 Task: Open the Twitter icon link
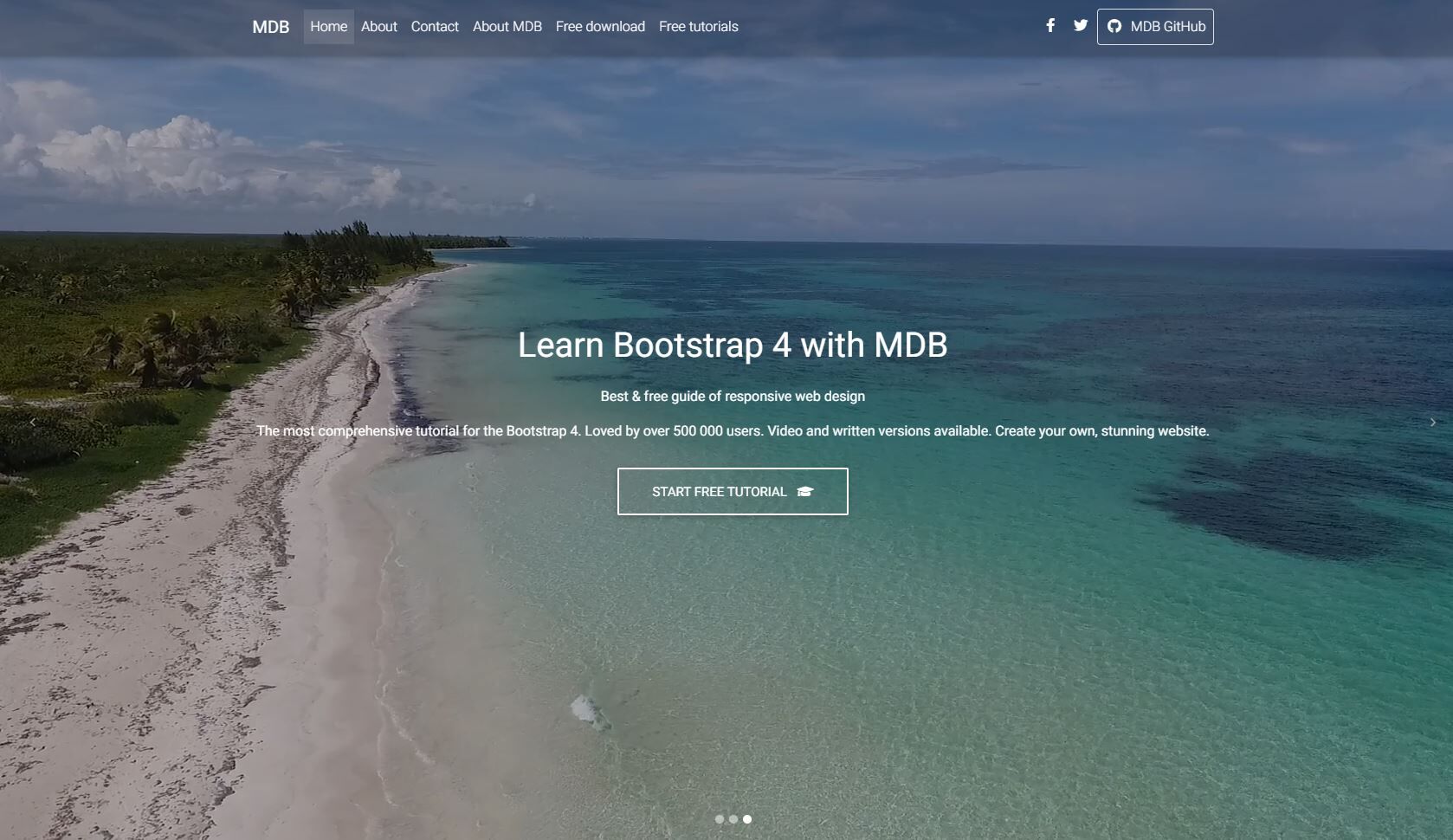(1081, 26)
